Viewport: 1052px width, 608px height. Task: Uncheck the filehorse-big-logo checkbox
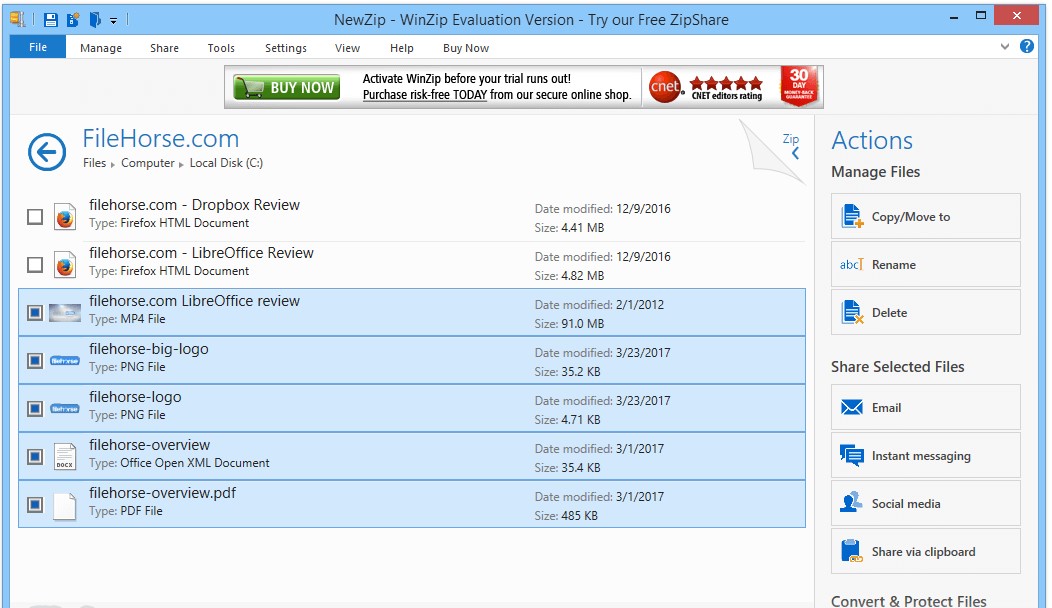coord(35,361)
